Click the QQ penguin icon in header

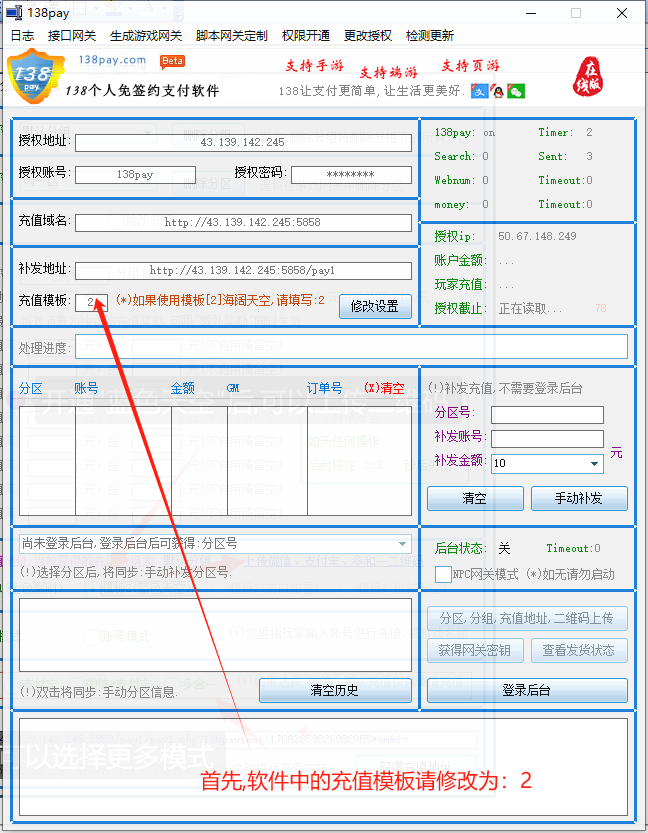point(497,91)
